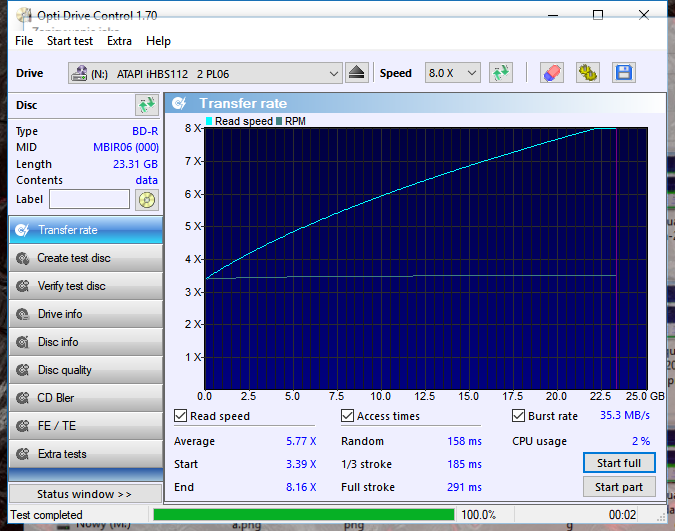Click the 100.0% progress readout
675x531 pixels.
pyautogui.click(x=479, y=515)
